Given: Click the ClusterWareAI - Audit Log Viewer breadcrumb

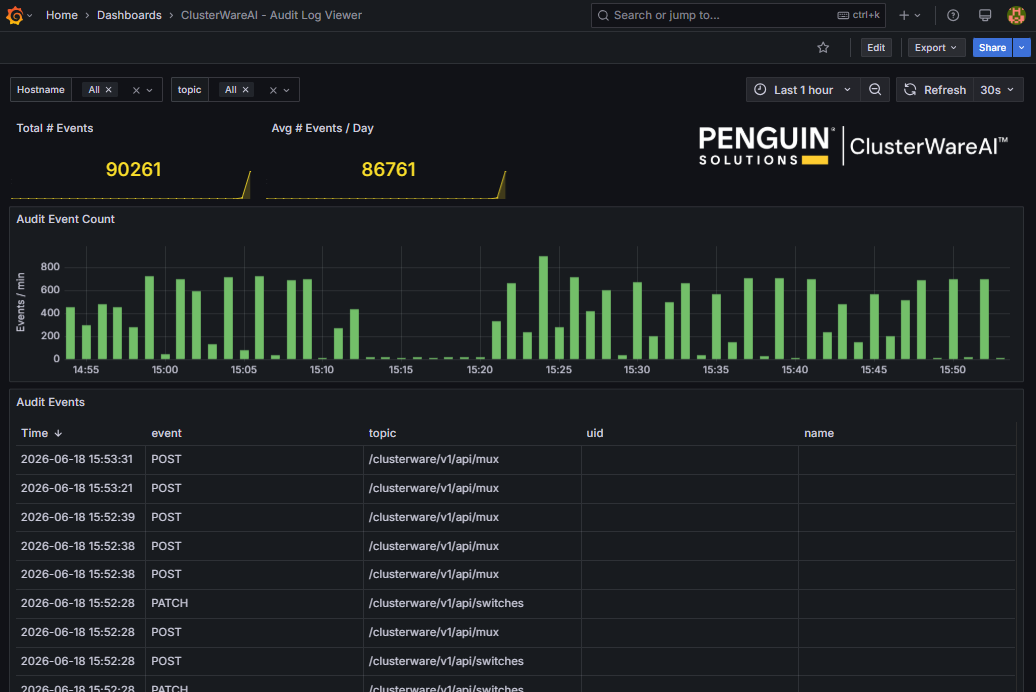Looking at the screenshot, I should [272, 15].
